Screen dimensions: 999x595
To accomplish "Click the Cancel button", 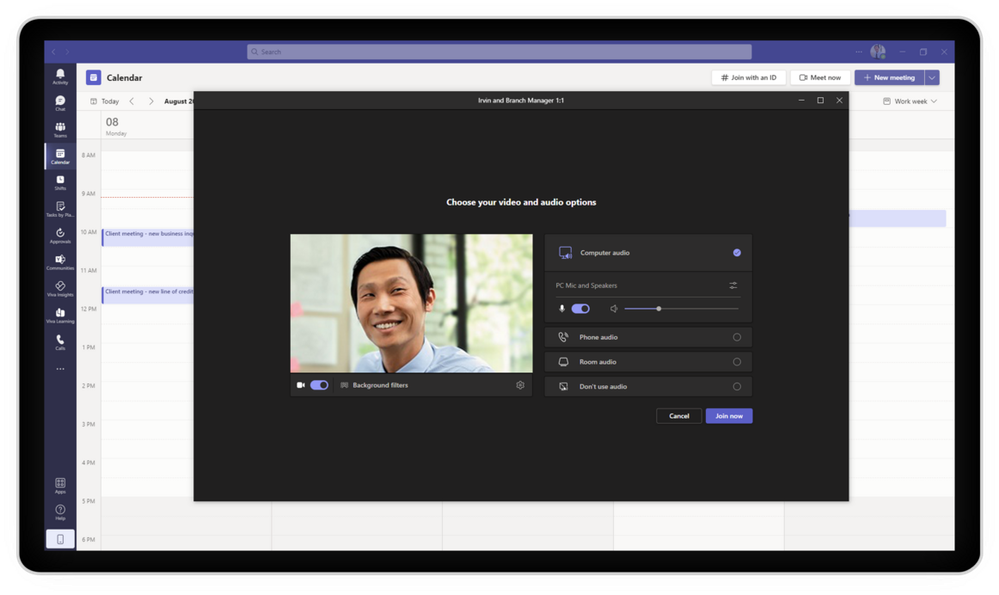I will pos(679,416).
